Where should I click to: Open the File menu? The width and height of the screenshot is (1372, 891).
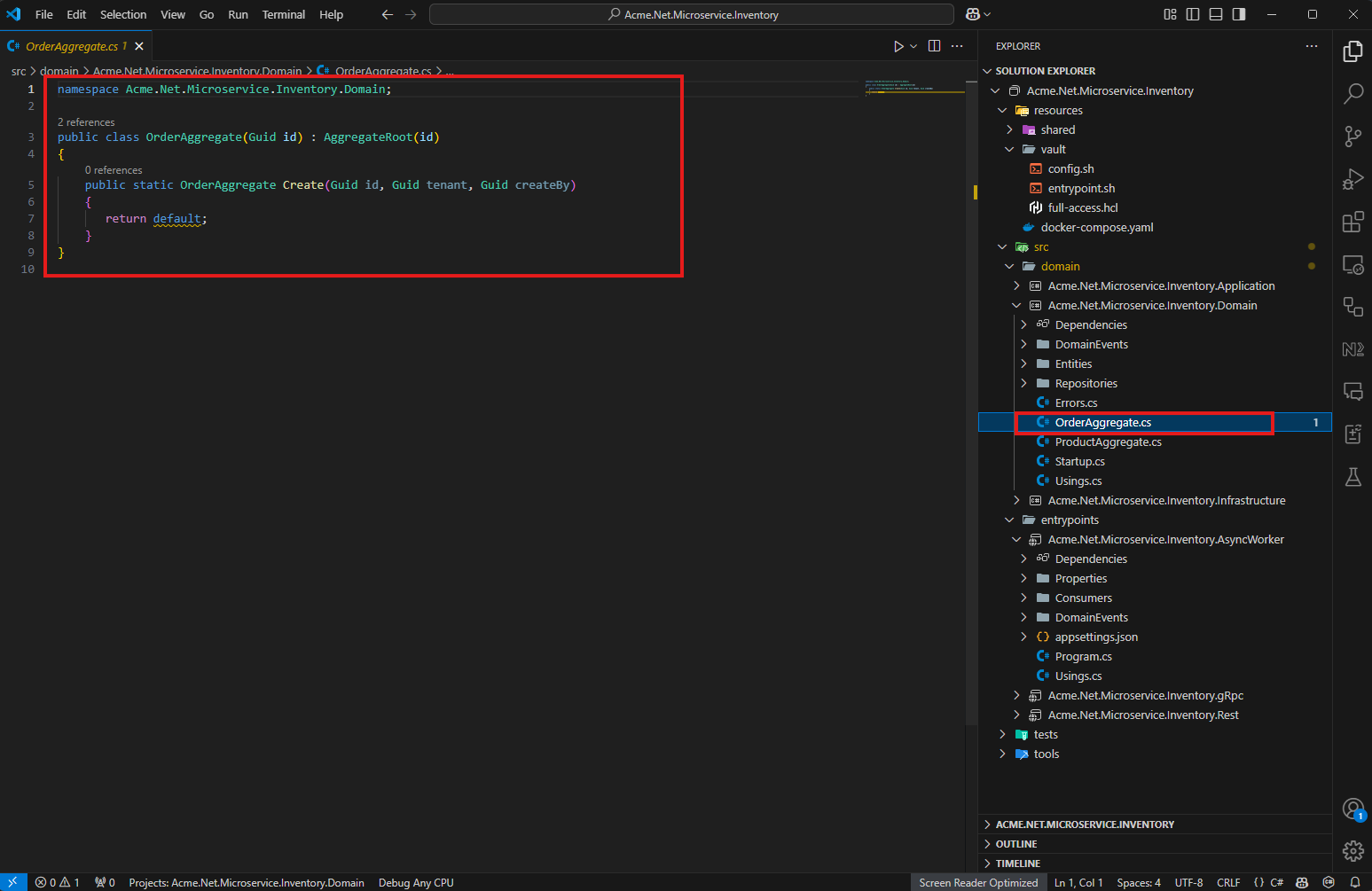point(44,14)
